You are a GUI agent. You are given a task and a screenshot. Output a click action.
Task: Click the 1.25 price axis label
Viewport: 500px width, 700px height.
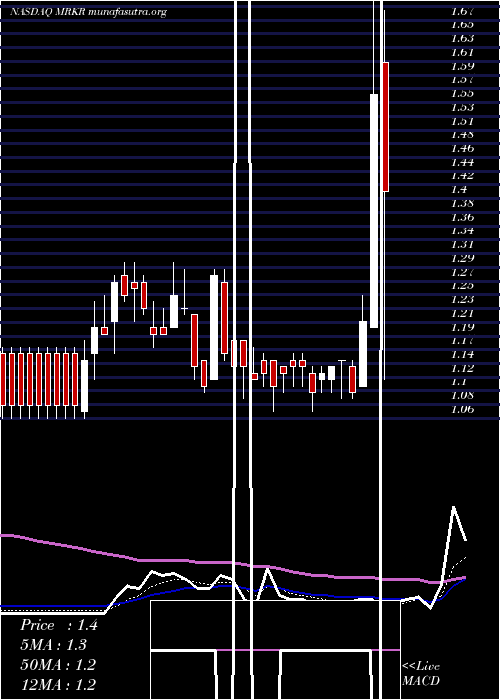pos(462,286)
